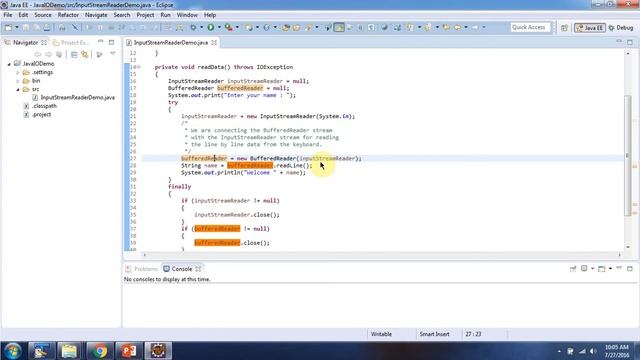
Task: Collapse the JavaIODemo project node
Action: (x=9, y=64)
